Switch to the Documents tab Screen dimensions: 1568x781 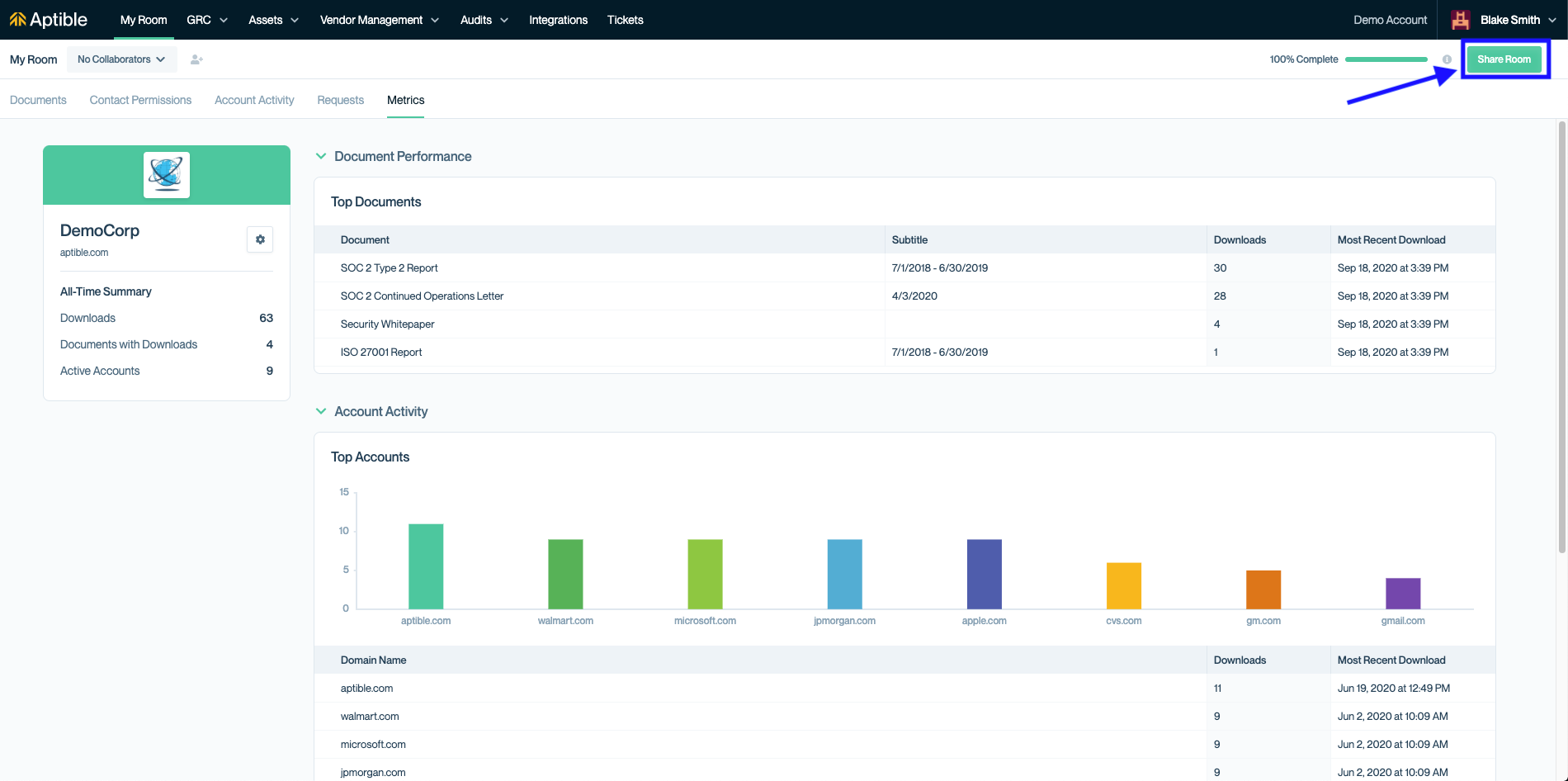pyautogui.click(x=38, y=100)
